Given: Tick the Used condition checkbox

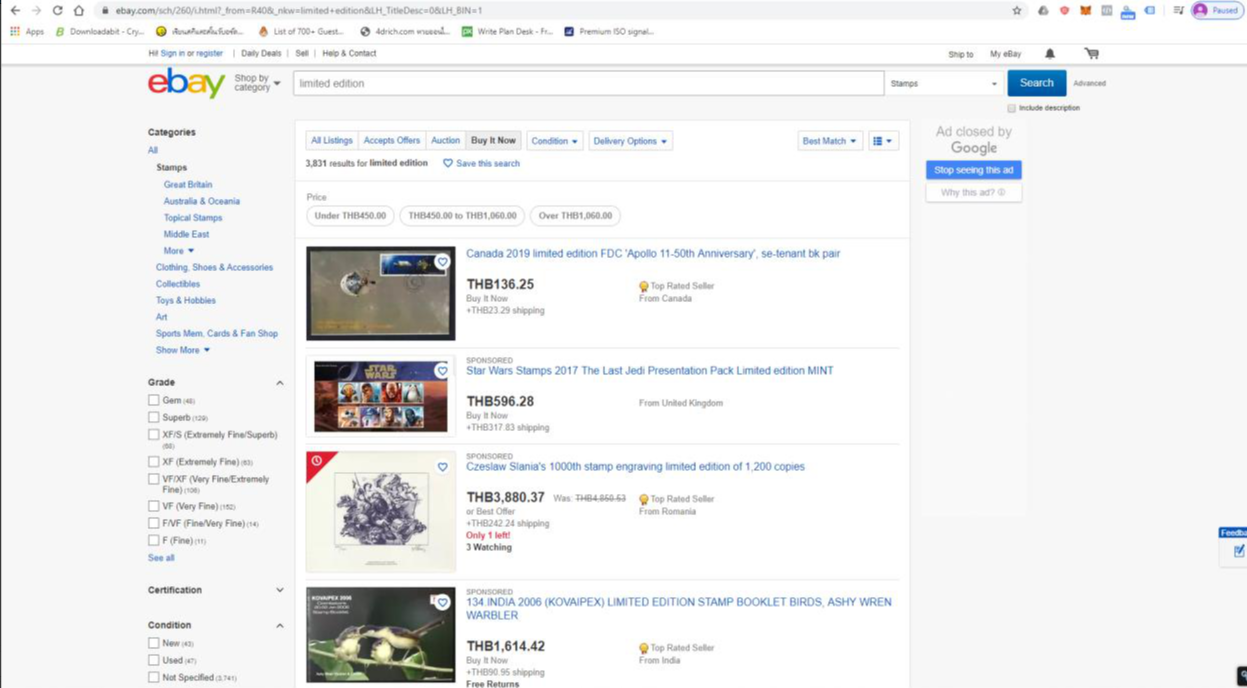Looking at the screenshot, I should [x=154, y=660].
